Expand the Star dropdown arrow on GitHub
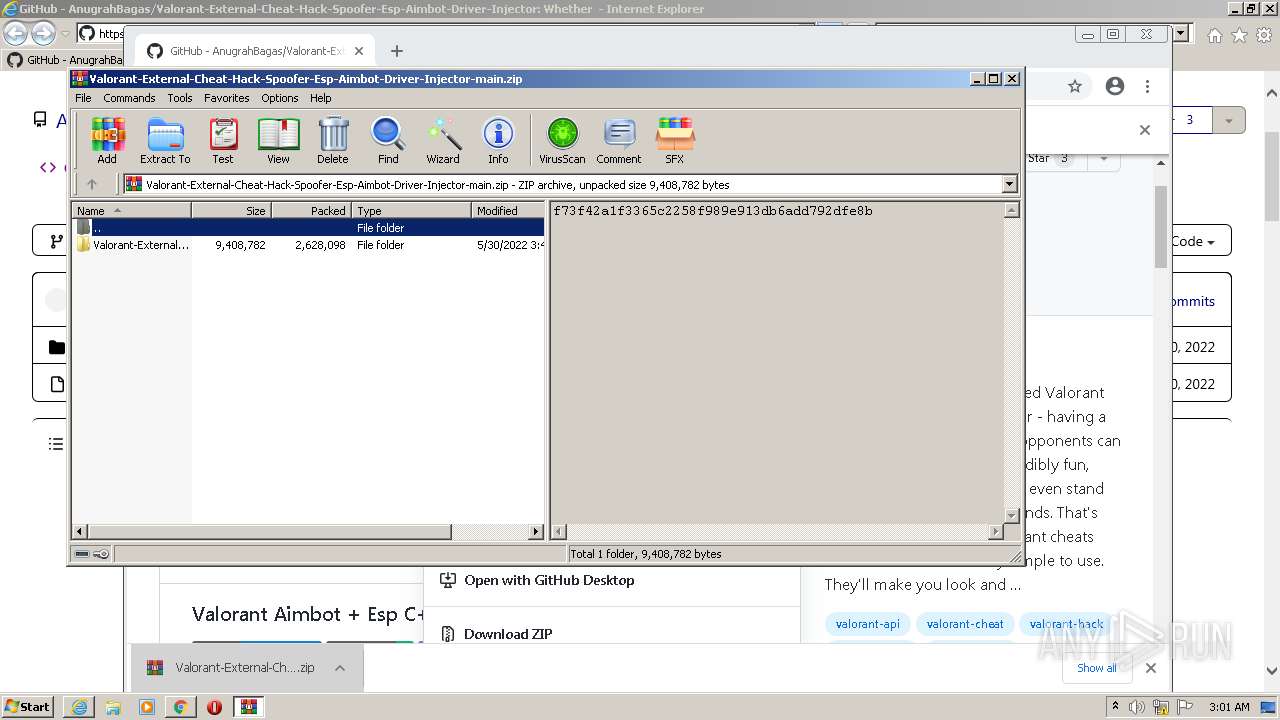 (x=1104, y=158)
